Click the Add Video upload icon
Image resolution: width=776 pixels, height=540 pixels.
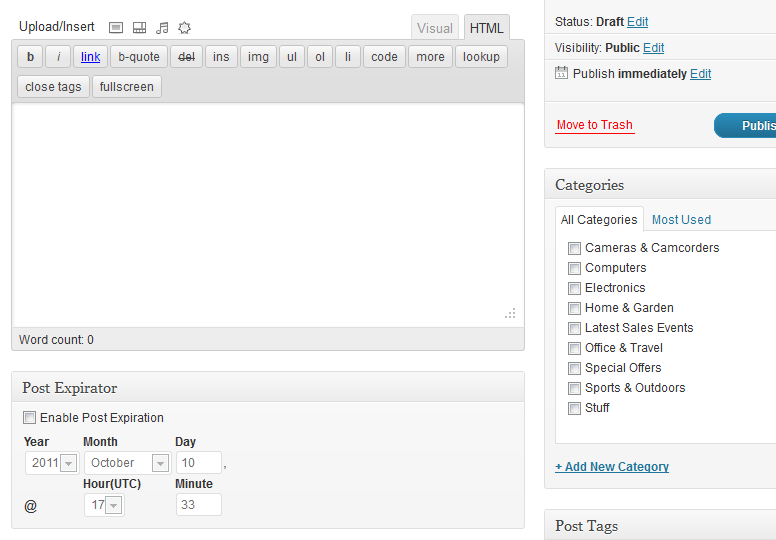[x=140, y=28]
